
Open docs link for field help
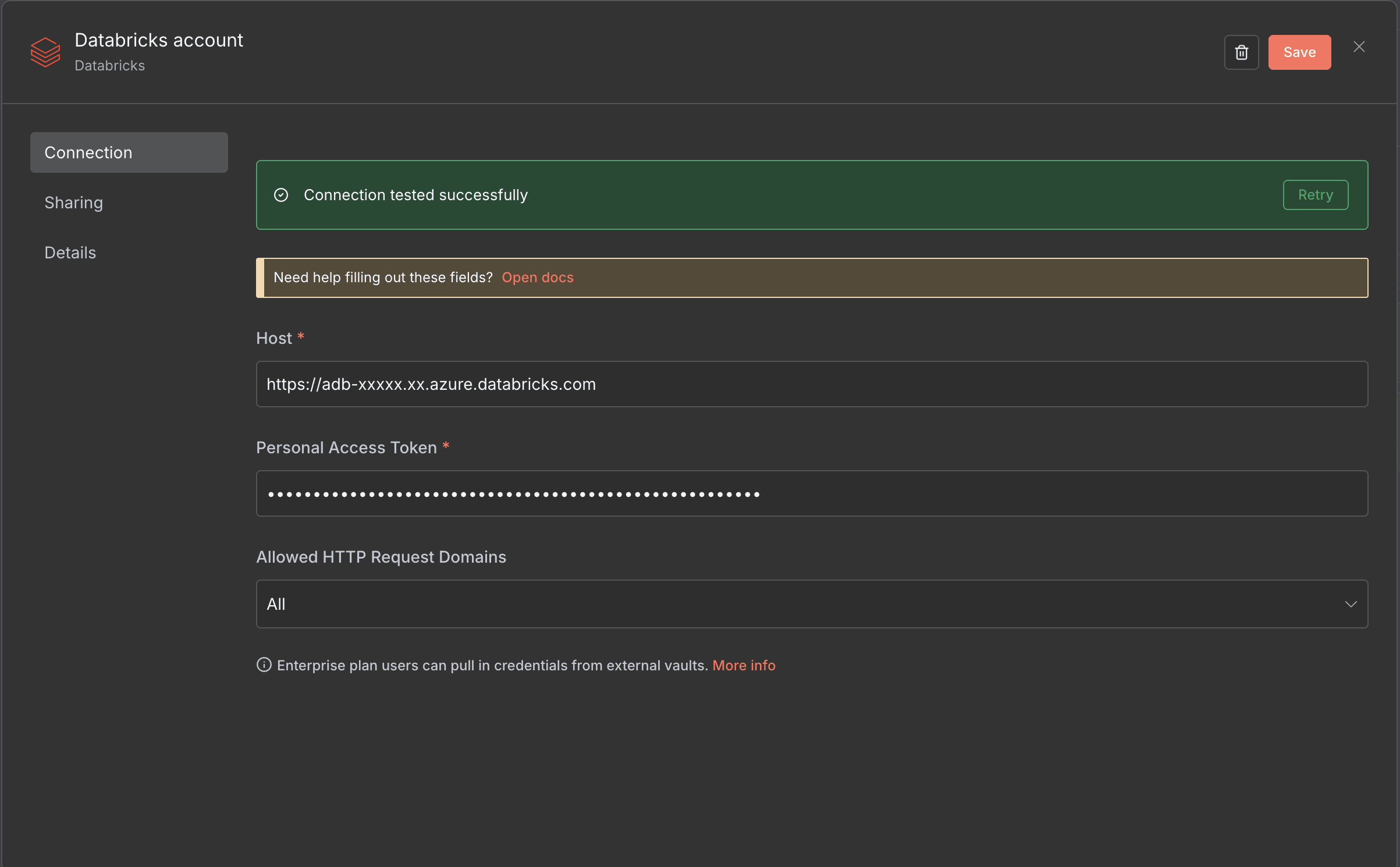click(x=537, y=278)
